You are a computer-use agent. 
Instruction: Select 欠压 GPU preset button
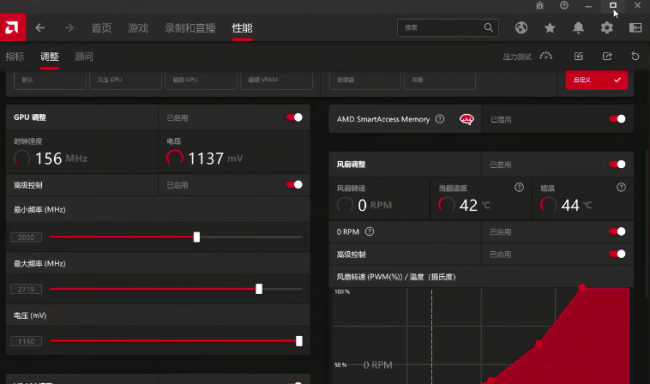[126, 80]
